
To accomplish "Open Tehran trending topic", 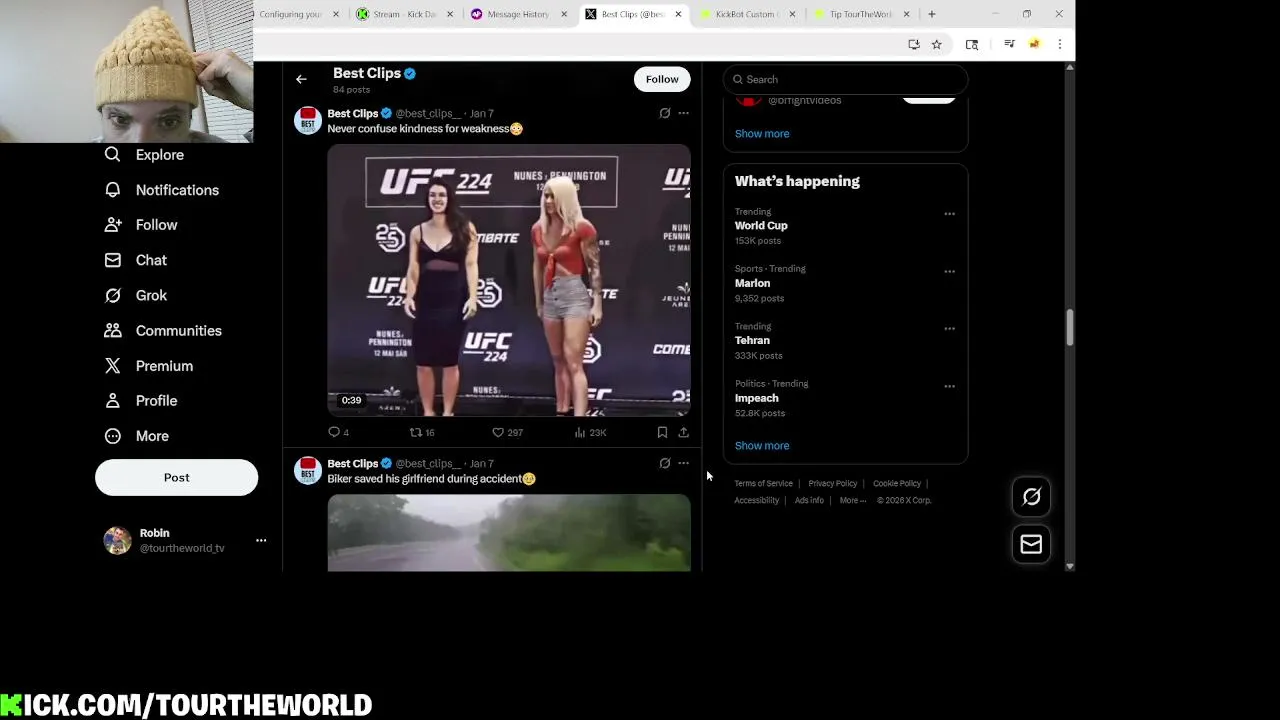I will [x=752, y=341].
